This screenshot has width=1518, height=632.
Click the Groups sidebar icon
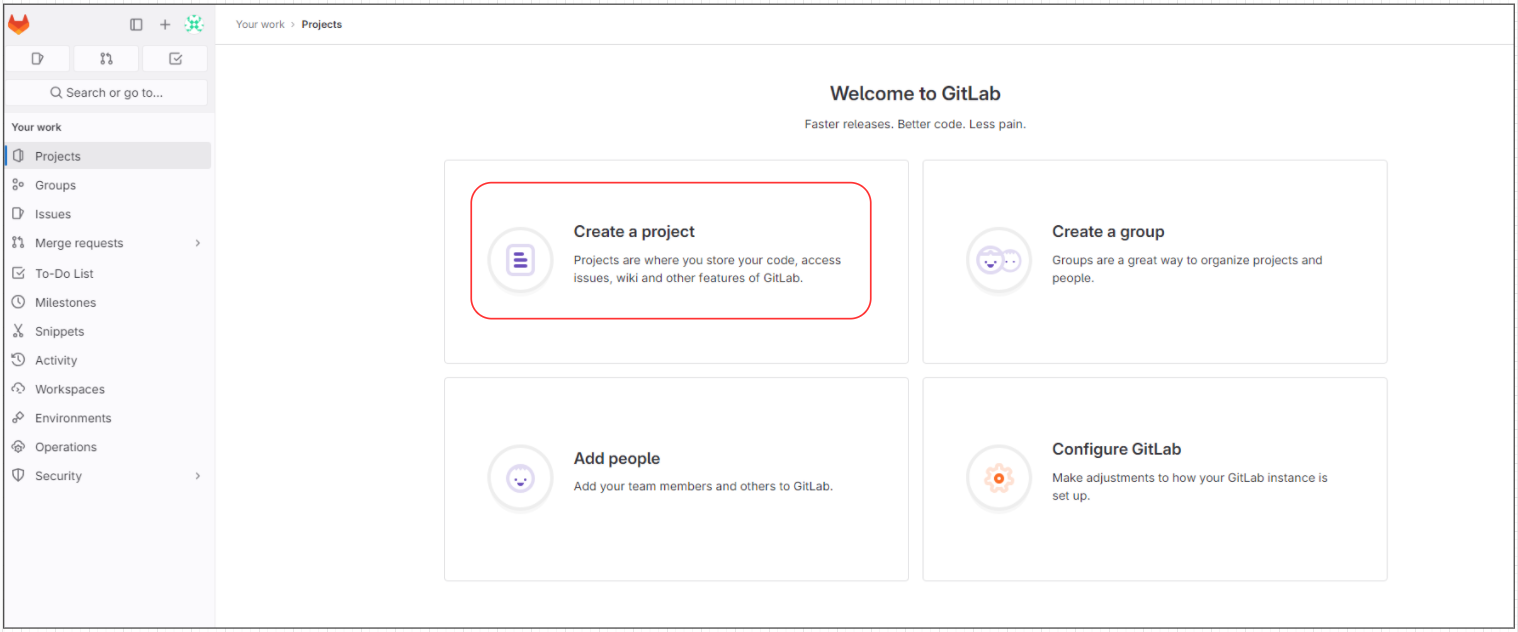tap(18, 185)
